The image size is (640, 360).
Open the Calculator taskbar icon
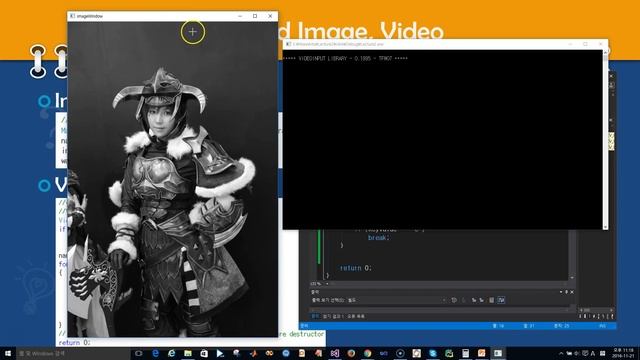[465, 353]
